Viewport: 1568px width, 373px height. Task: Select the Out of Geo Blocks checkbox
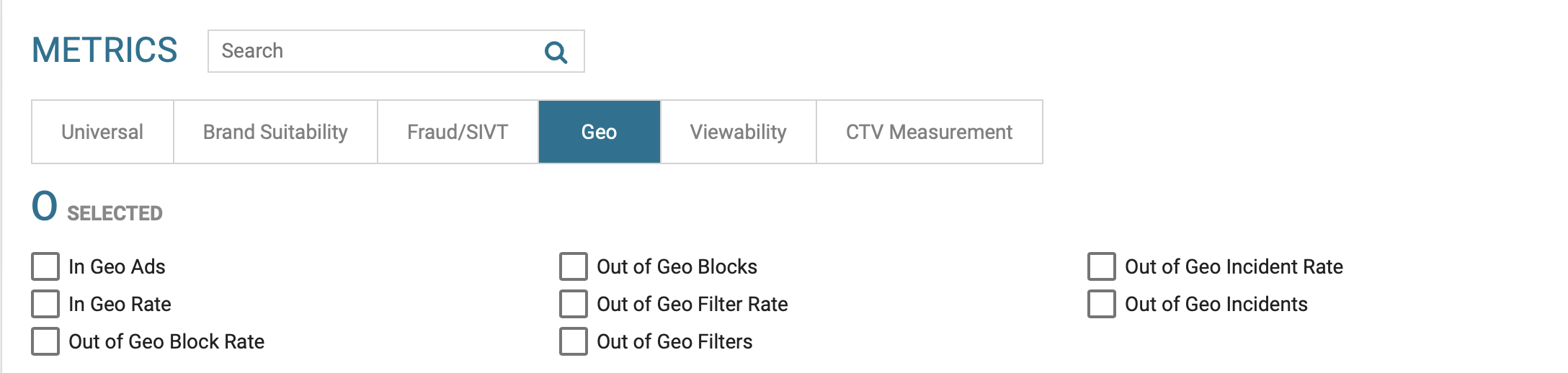[574, 266]
